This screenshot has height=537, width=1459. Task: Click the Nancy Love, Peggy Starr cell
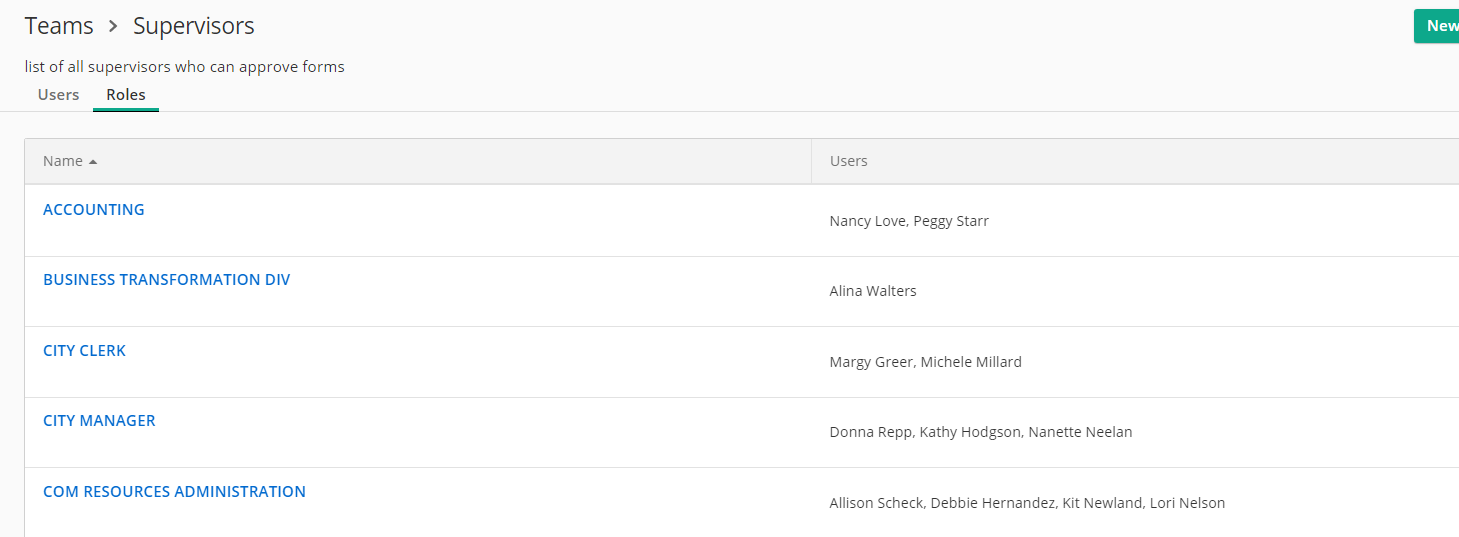coord(909,221)
